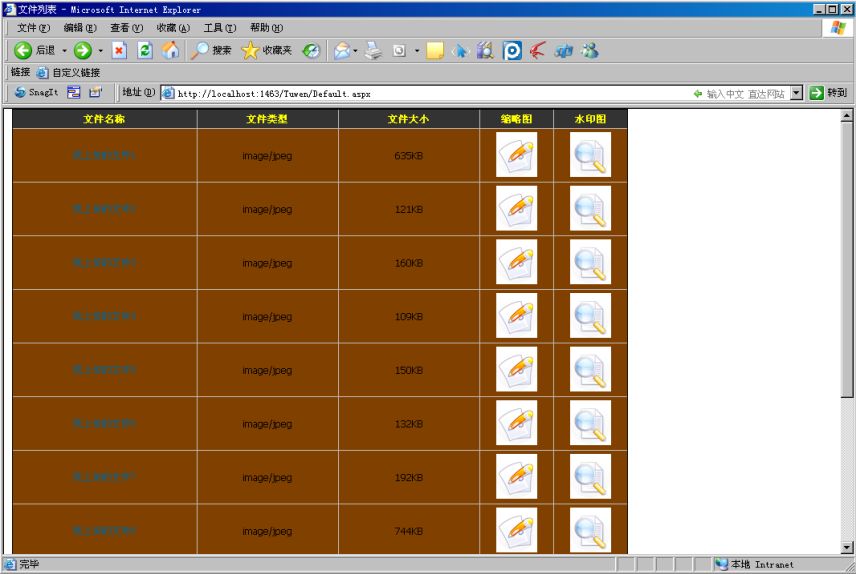The height and width of the screenshot is (574, 856).
Task: Click the History clock icon
Action: [311, 50]
